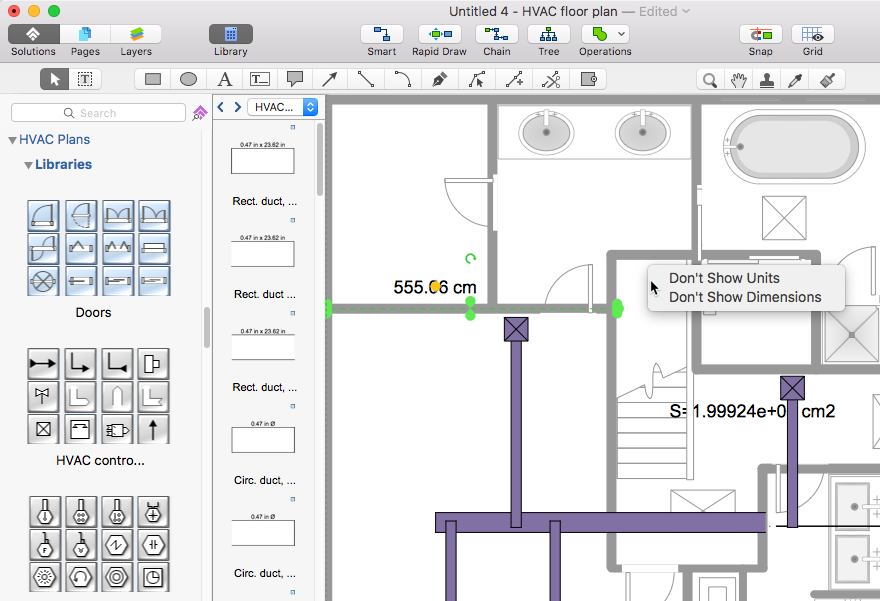This screenshot has height=601, width=880.
Task: Toggle Snap in the toolbar
Action: (x=760, y=35)
